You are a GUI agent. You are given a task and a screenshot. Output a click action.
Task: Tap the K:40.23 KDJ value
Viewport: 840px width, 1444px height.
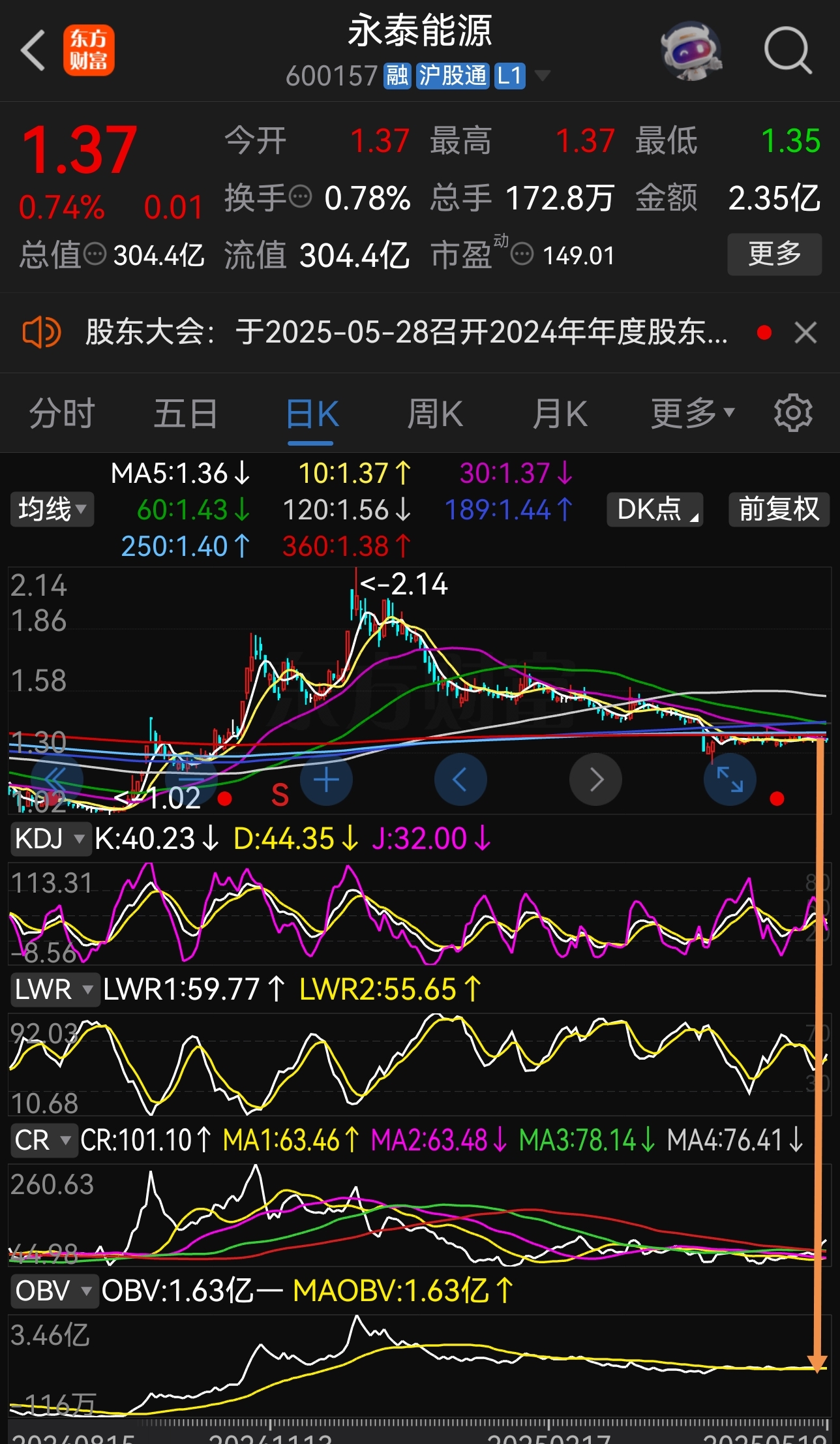(157, 838)
